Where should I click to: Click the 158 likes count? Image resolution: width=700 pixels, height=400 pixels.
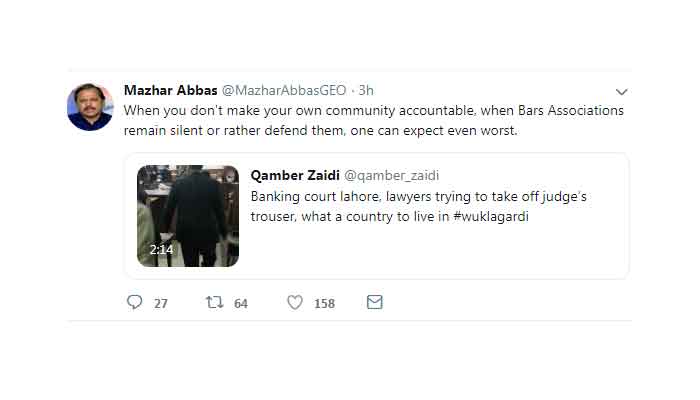[324, 303]
